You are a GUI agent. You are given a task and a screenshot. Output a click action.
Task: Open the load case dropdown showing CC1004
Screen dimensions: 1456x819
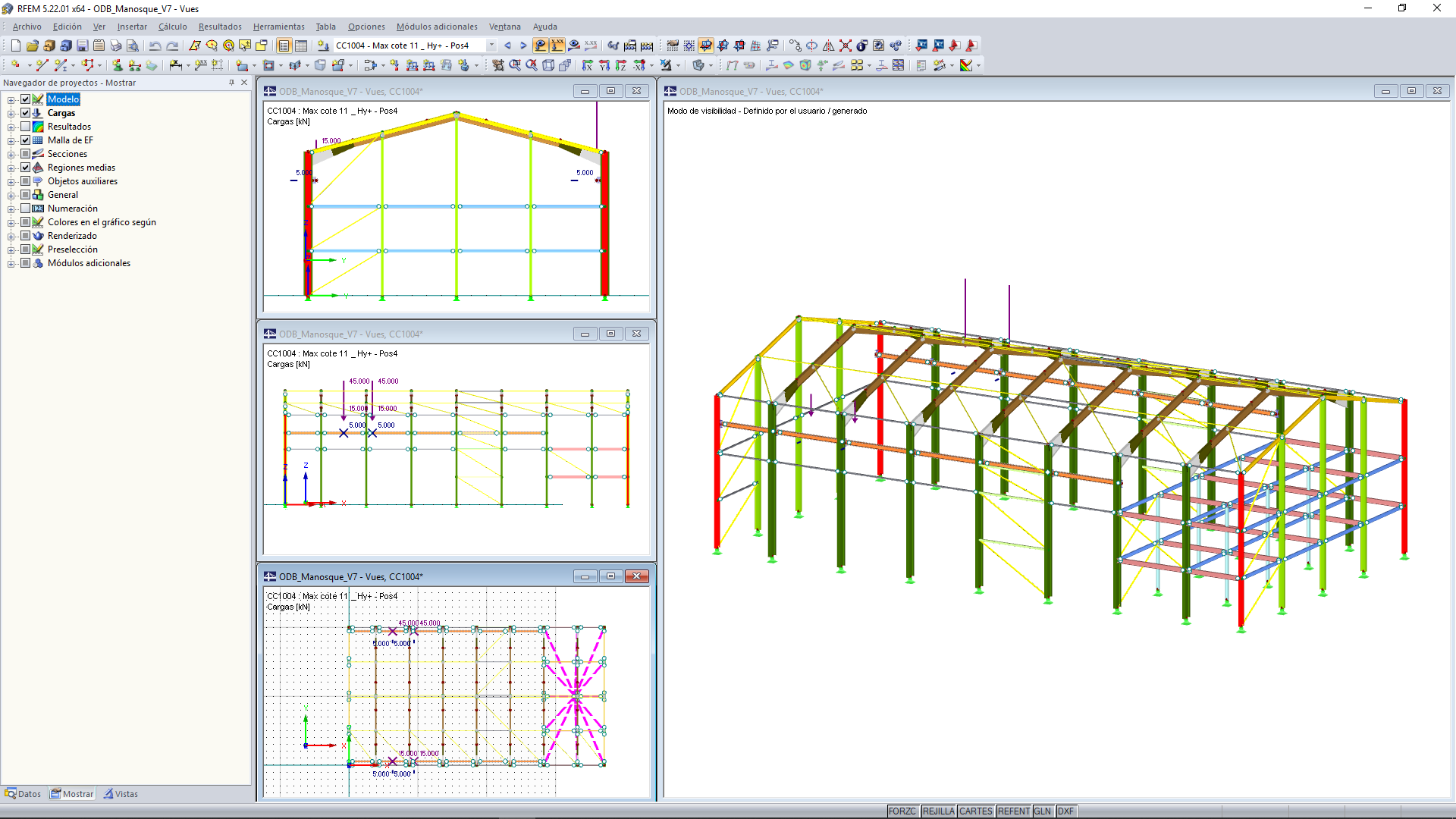(491, 45)
